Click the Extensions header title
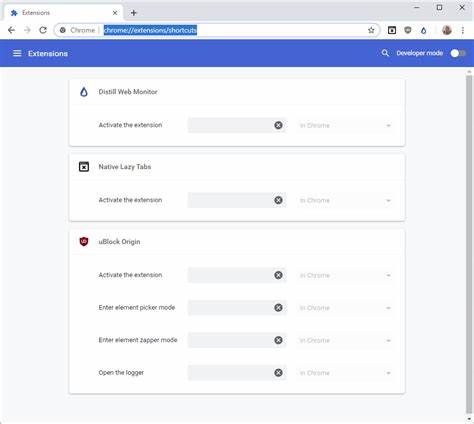Screen dimensions: 474x424 [48, 53]
